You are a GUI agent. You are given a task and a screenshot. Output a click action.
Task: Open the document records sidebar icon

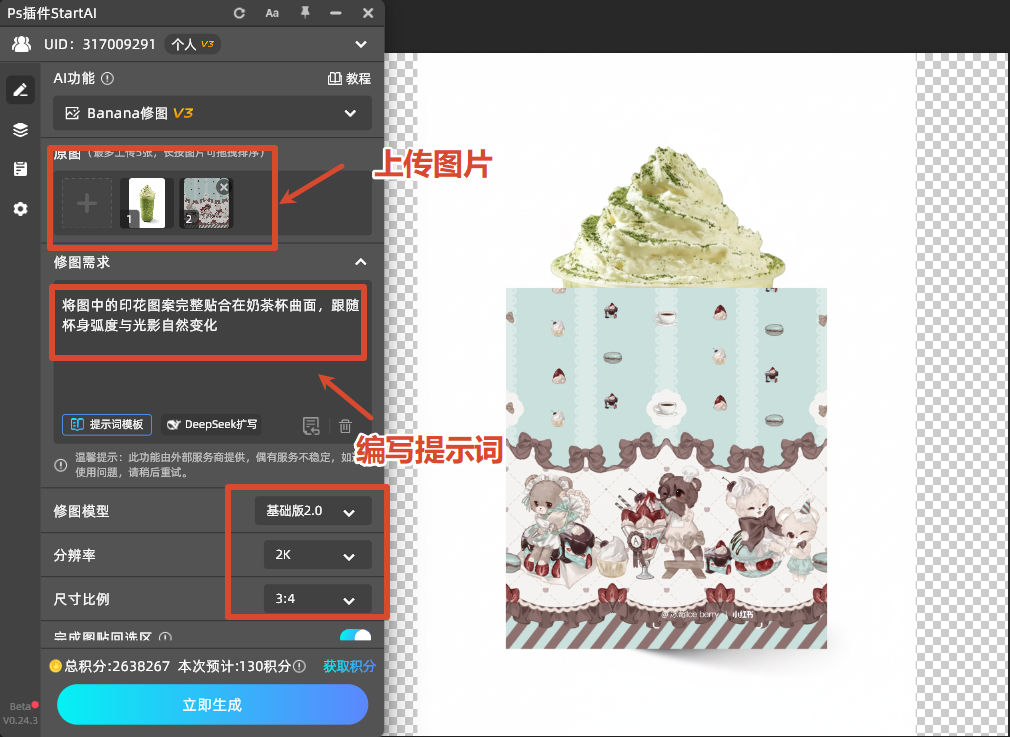pyautogui.click(x=21, y=169)
